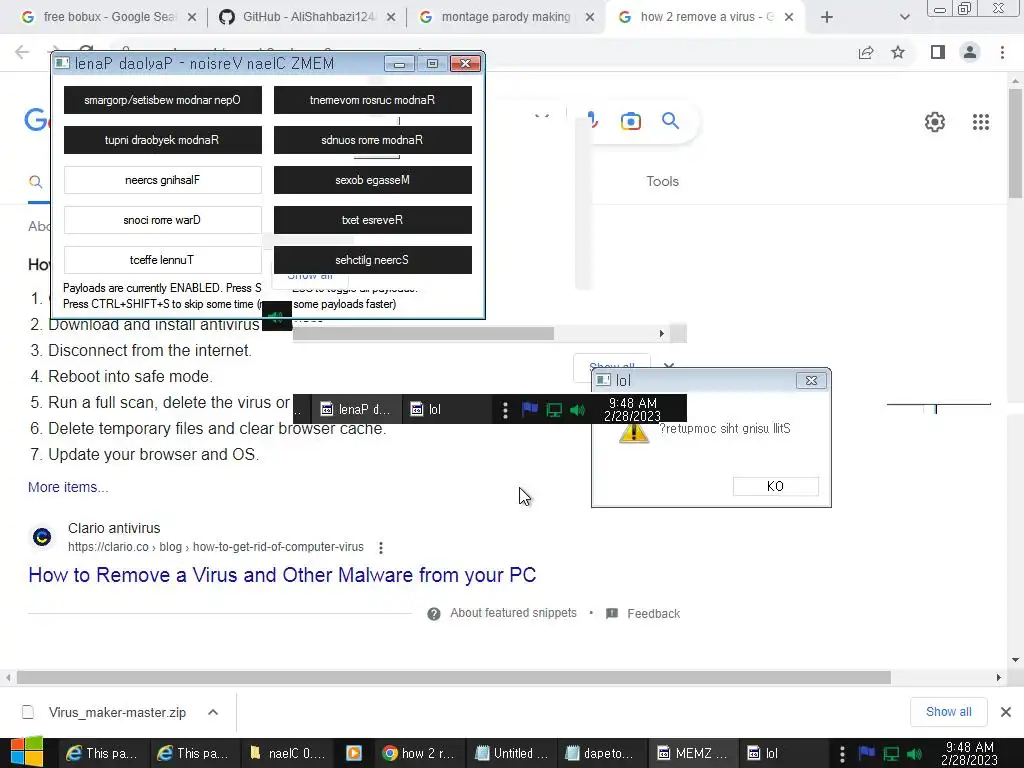Expand hidden icons in duplicated floating taskbar

[505, 409]
